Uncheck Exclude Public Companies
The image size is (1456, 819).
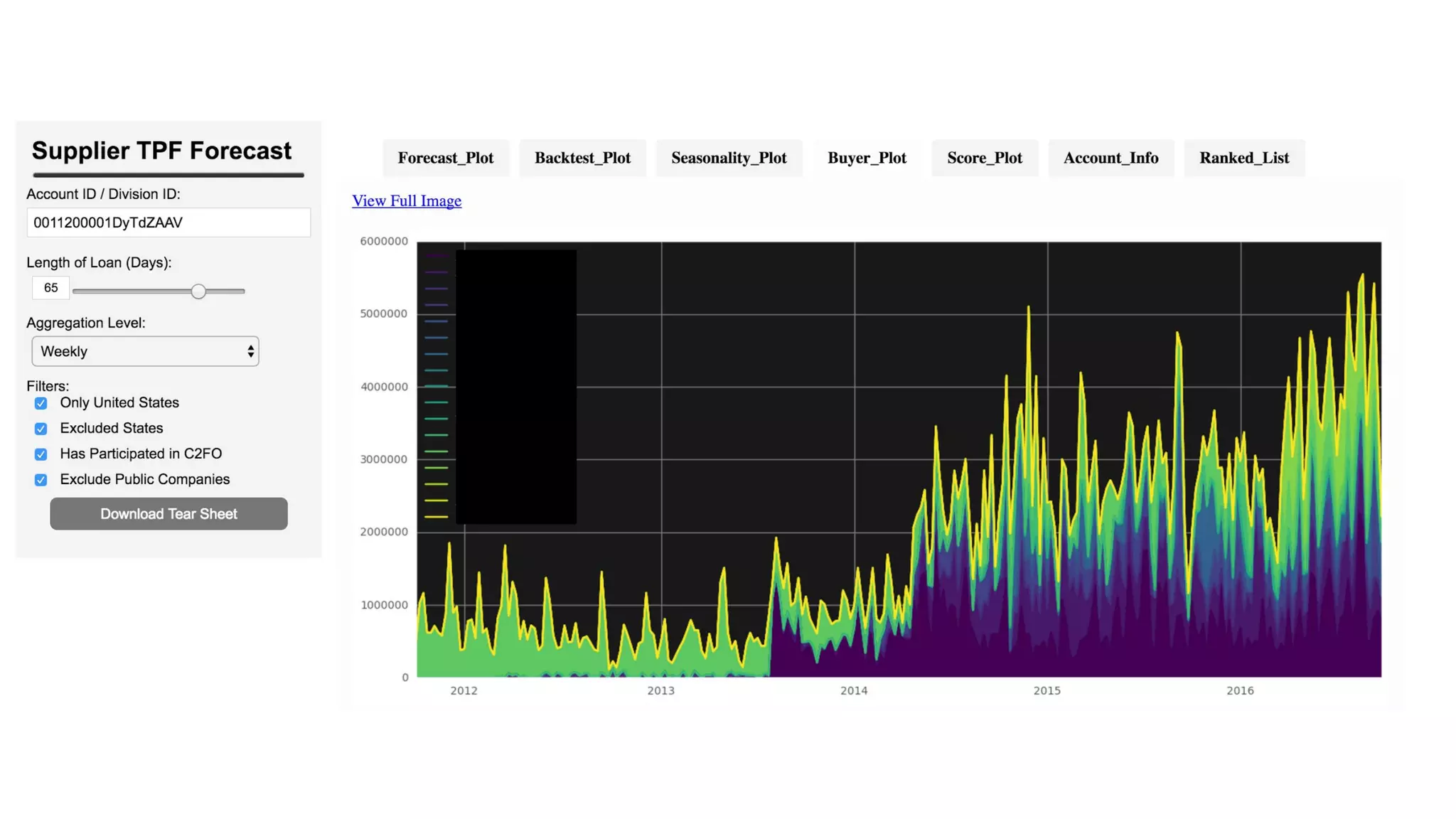click(x=41, y=481)
